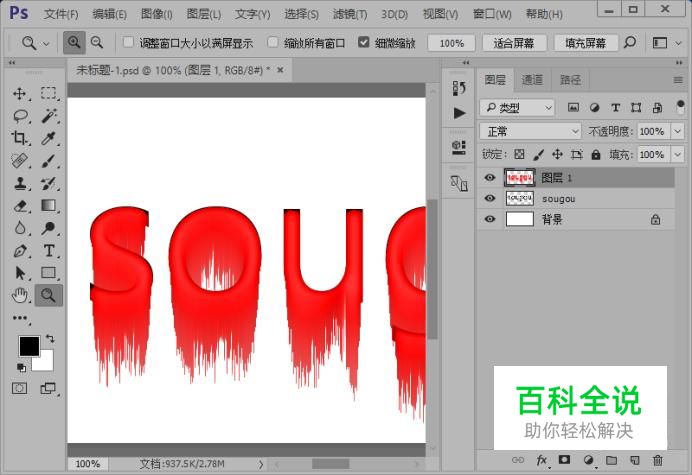
Task: Add a layer mask
Action: coord(564,460)
